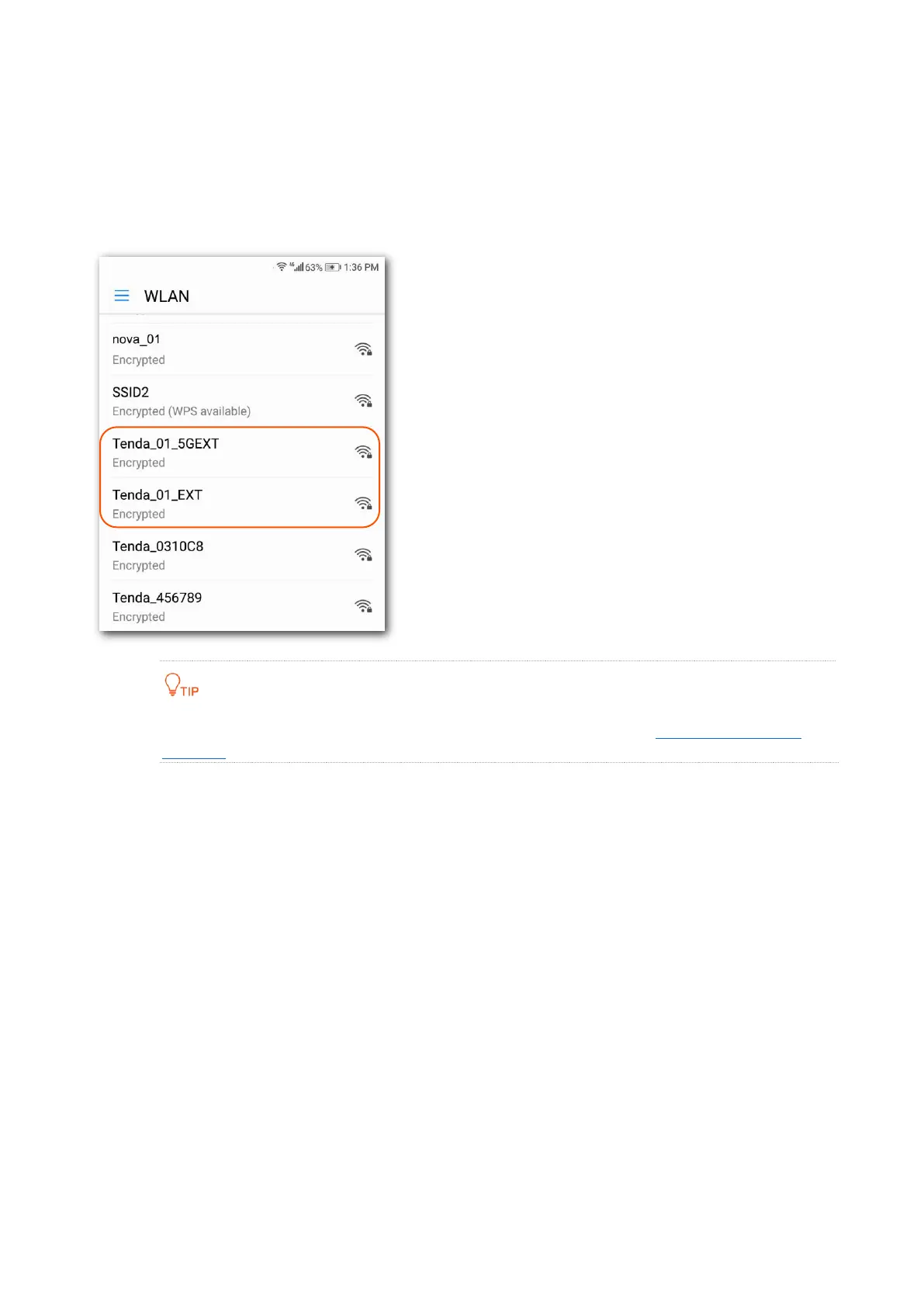Connect to Tenda_01_EXT network

[x=242, y=504]
